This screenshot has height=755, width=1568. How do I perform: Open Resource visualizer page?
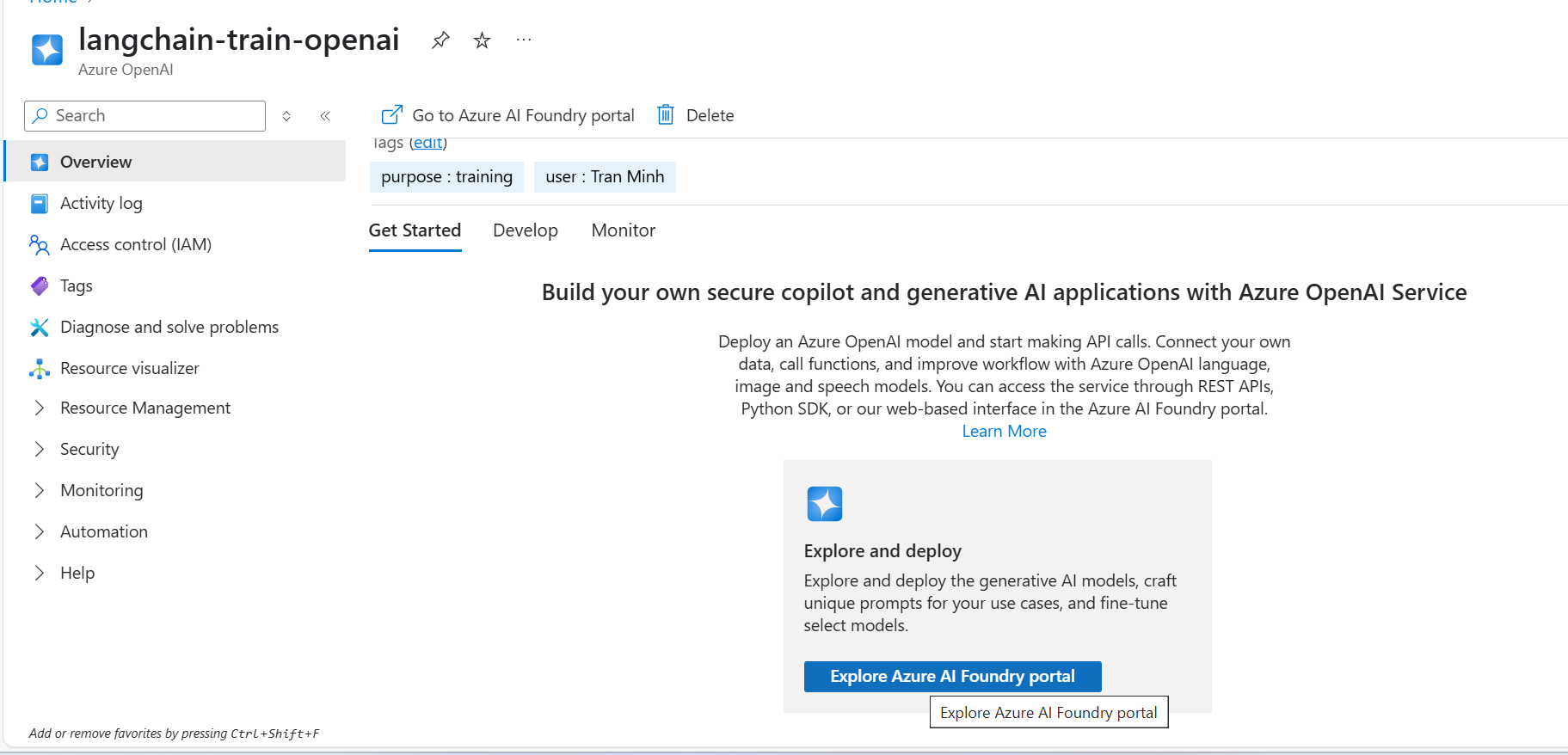pyautogui.click(x=129, y=369)
